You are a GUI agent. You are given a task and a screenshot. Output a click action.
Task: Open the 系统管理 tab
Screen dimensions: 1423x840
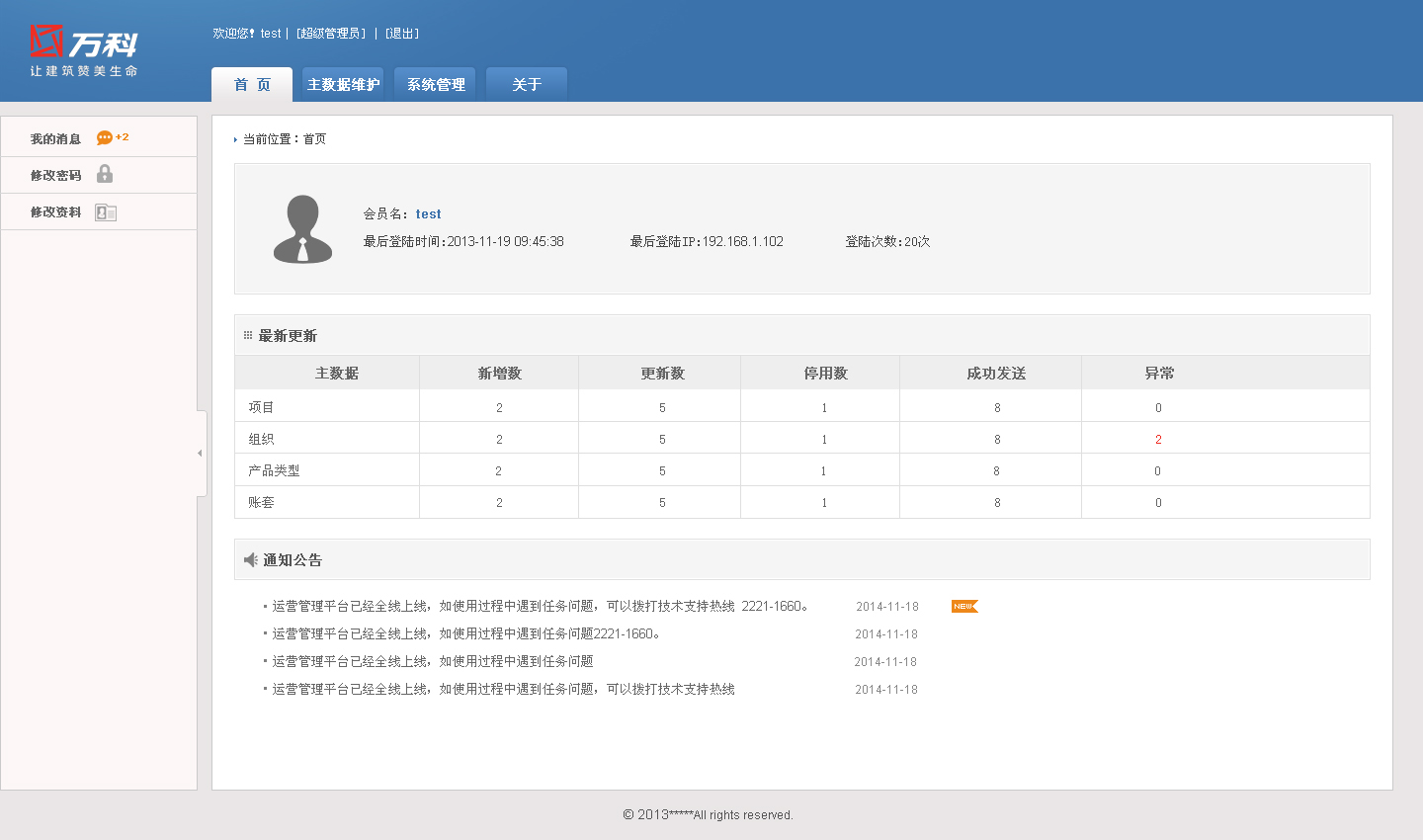click(436, 84)
